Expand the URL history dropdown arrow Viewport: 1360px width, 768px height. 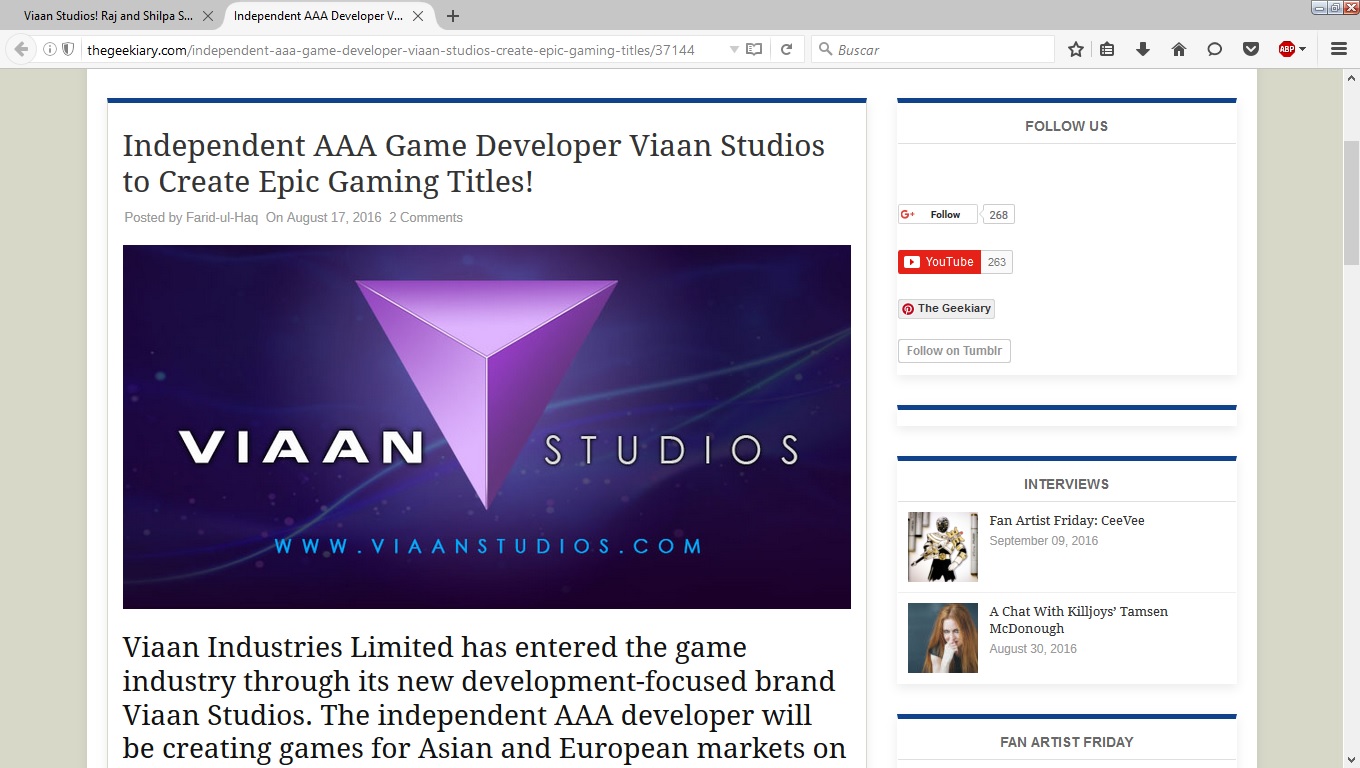(x=734, y=49)
